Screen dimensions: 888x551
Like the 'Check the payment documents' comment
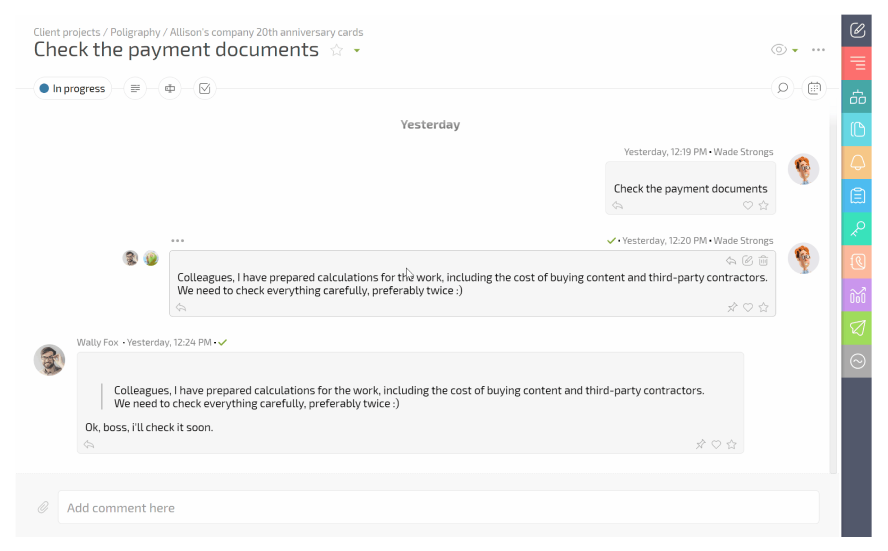pyautogui.click(x=748, y=205)
